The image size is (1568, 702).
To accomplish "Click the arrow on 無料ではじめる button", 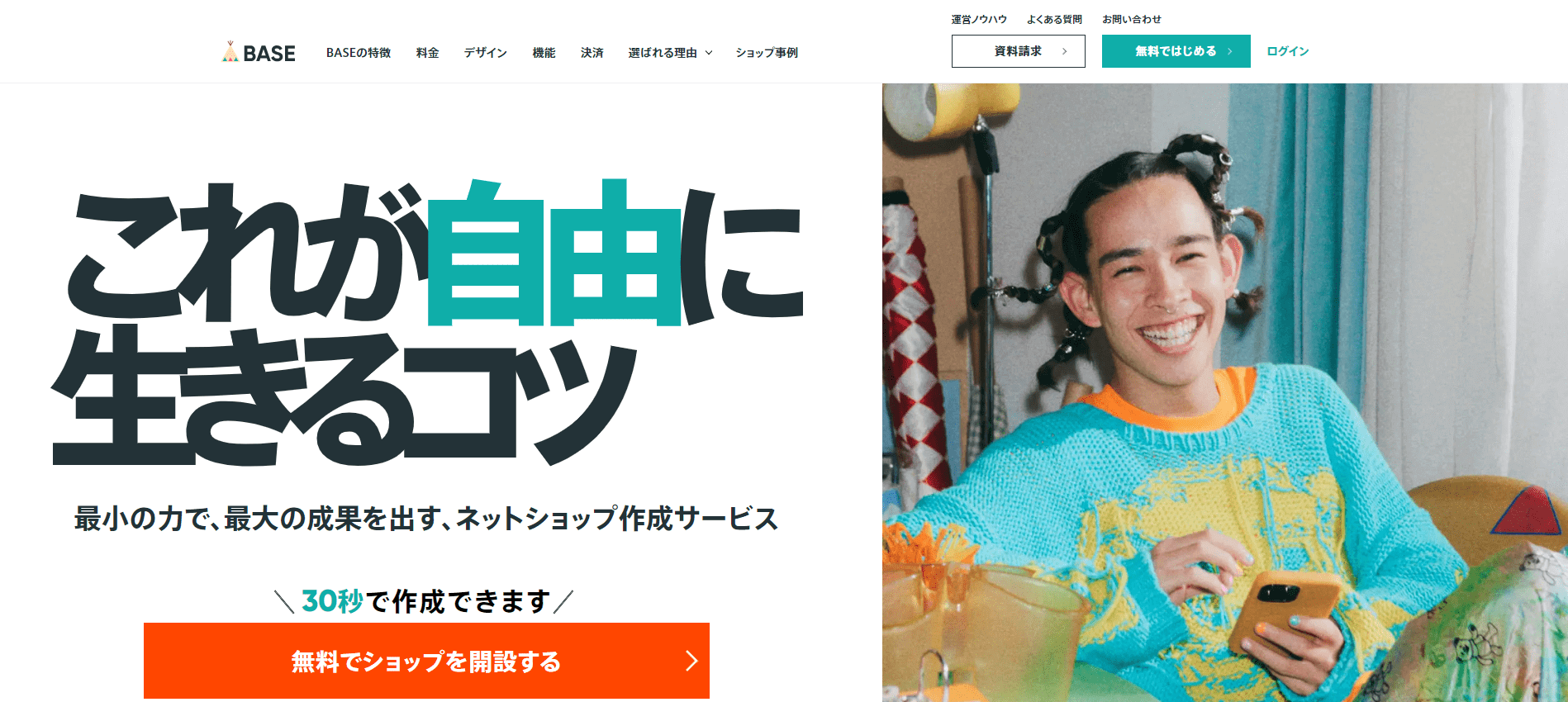I will (1229, 51).
